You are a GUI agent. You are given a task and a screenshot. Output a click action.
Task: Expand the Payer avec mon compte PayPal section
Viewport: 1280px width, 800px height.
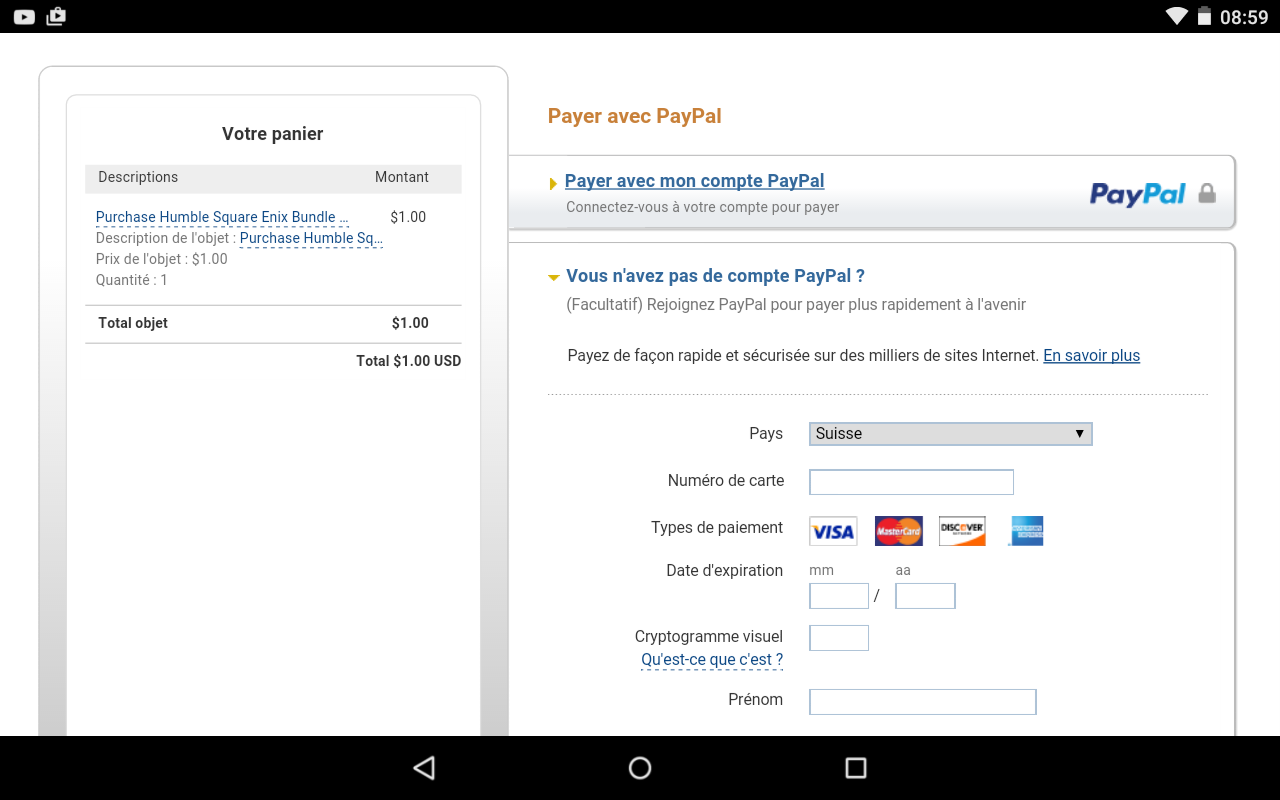tap(694, 181)
